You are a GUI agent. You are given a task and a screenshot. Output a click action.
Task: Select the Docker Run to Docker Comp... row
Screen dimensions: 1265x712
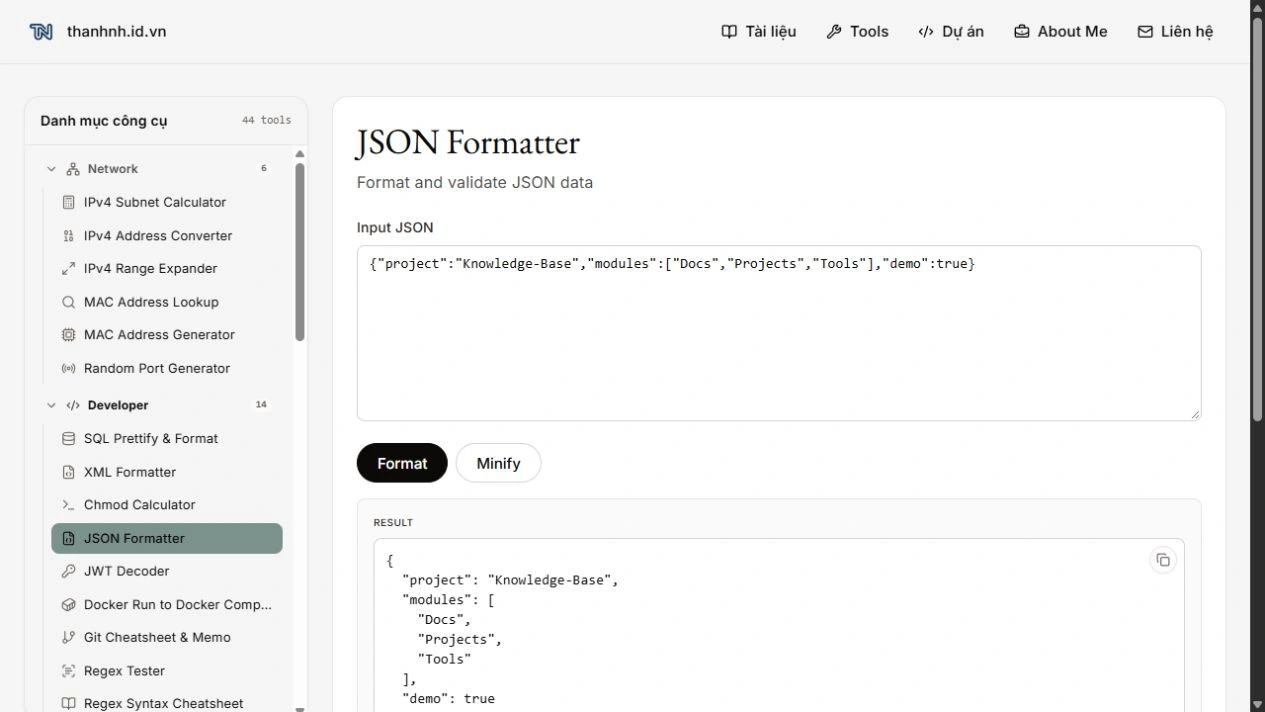click(x=167, y=605)
